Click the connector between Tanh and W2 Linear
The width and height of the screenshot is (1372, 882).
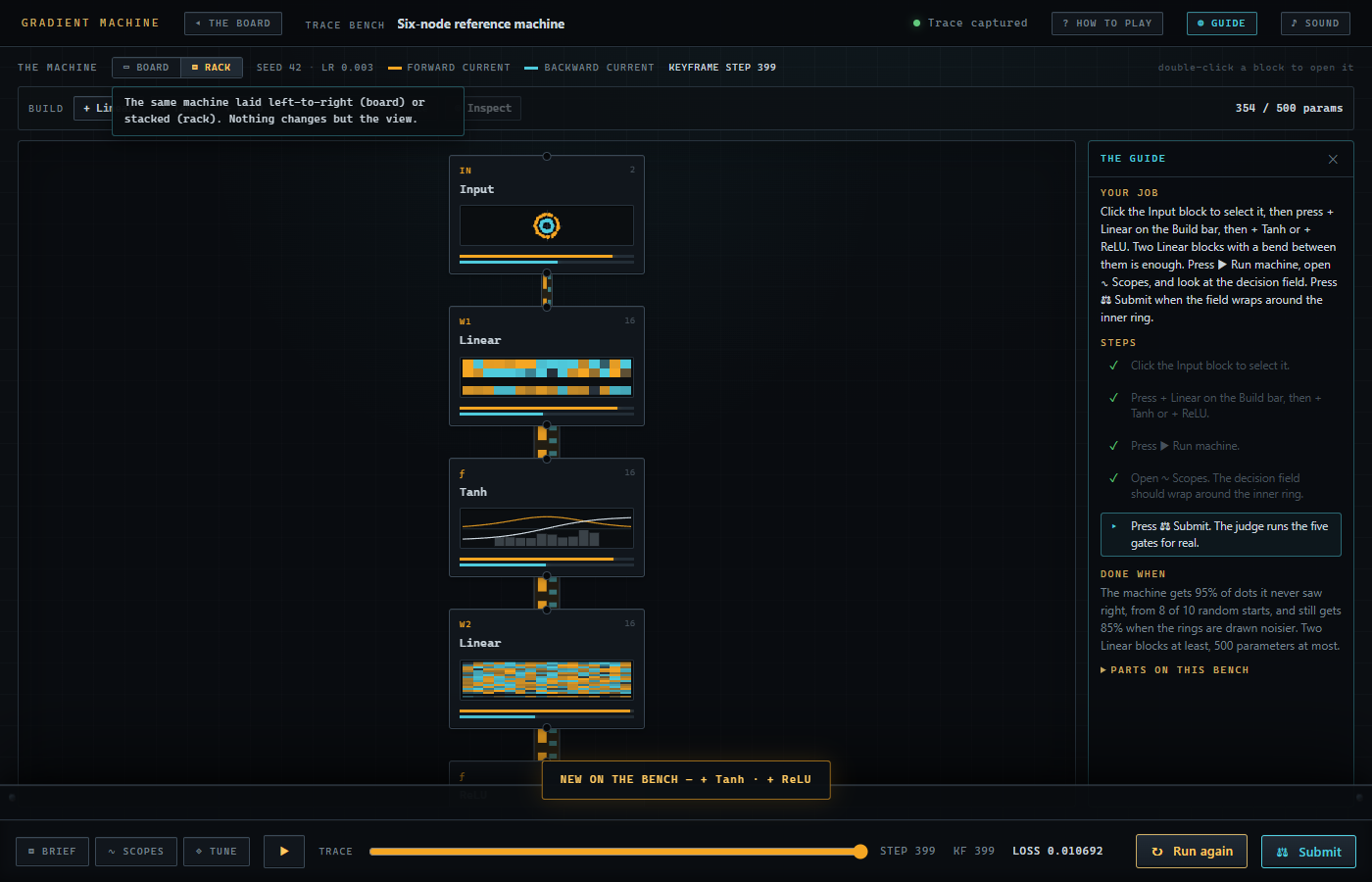pos(547,593)
